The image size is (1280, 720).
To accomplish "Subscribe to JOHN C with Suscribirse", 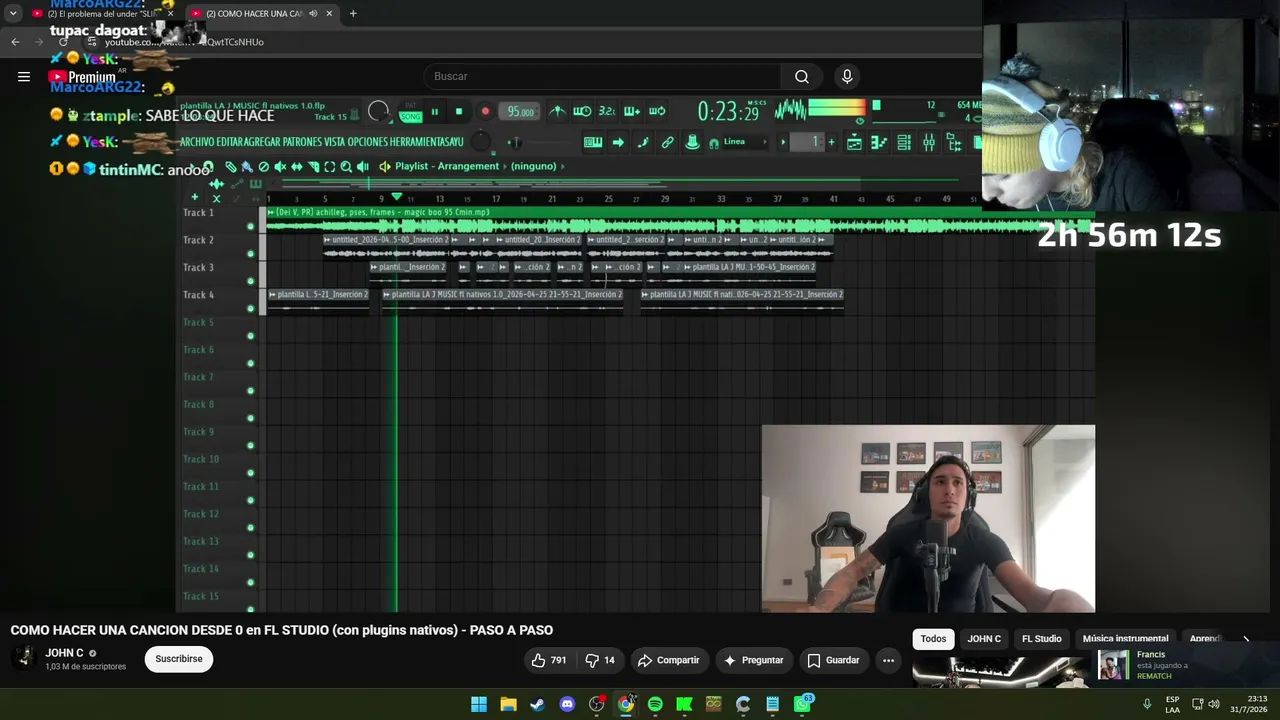I will tap(179, 659).
